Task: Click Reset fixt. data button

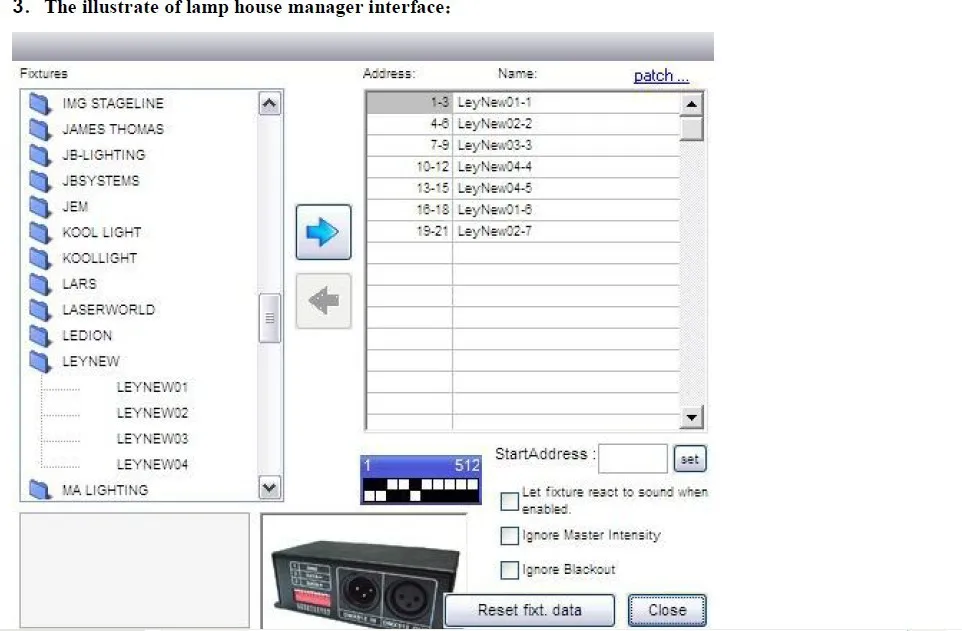Action: (x=529, y=610)
